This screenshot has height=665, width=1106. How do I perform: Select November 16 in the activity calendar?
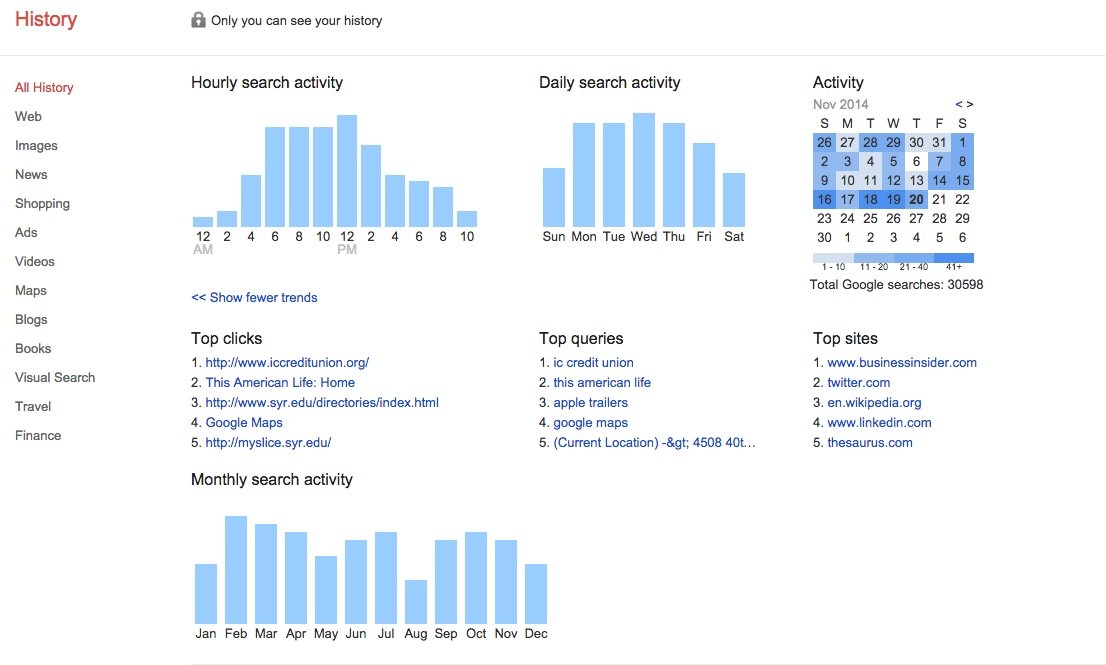pyautogui.click(x=824, y=200)
